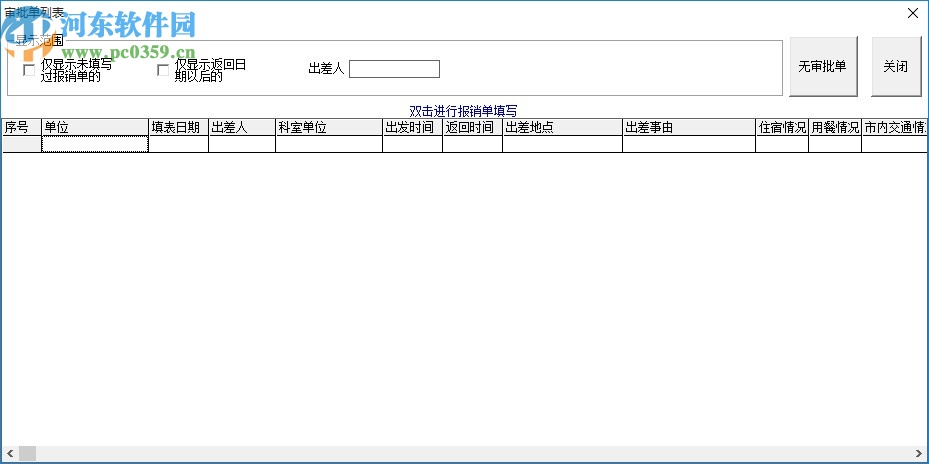Check 仅显示未填写过报销单的 checkbox

pyautogui.click(x=29, y=71)
